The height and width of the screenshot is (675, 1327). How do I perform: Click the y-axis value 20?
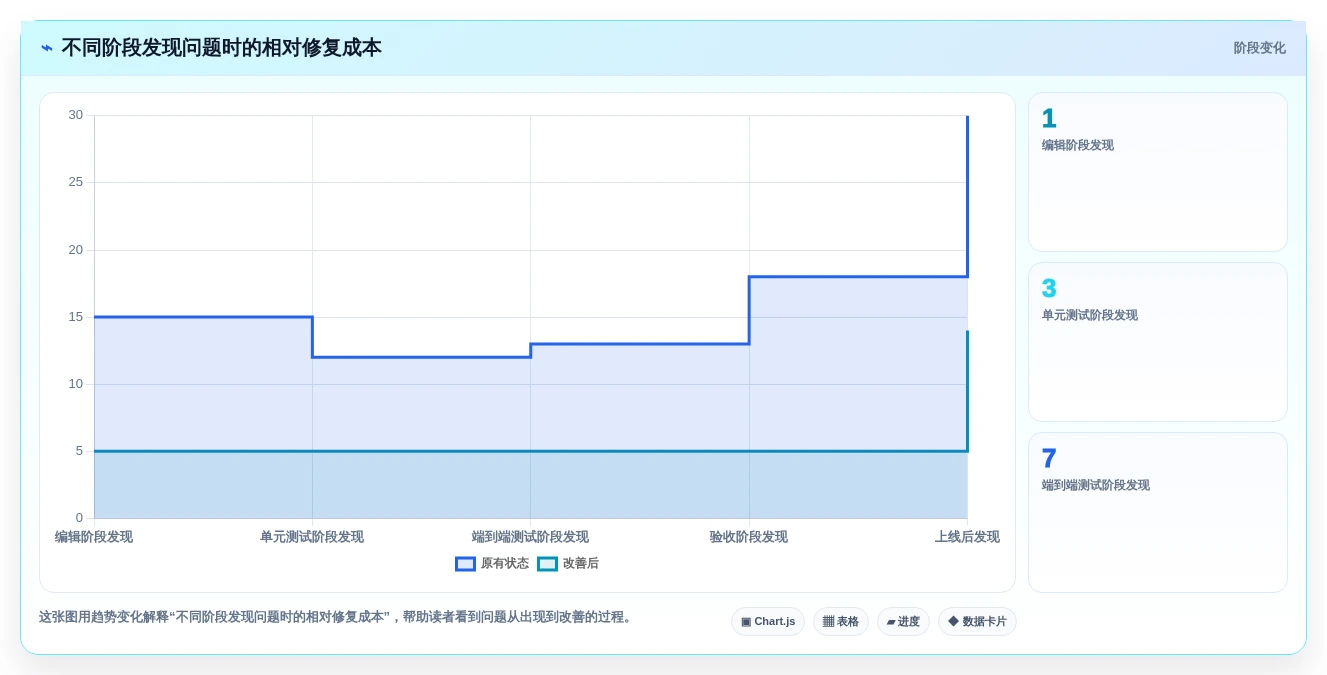point(76,250)
